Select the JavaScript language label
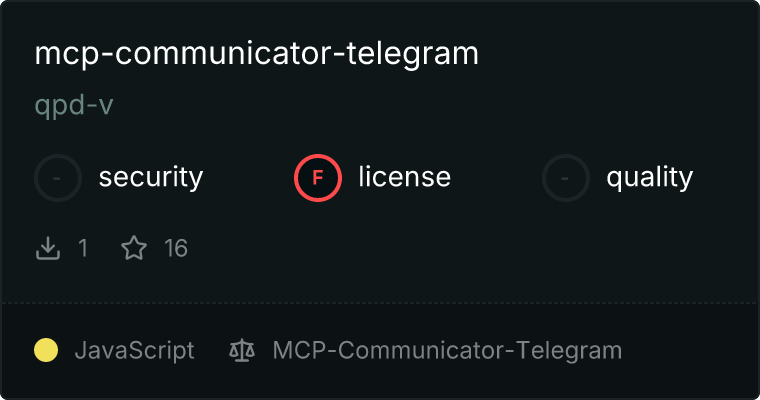The image size is (760, 400). coord(134,351)
